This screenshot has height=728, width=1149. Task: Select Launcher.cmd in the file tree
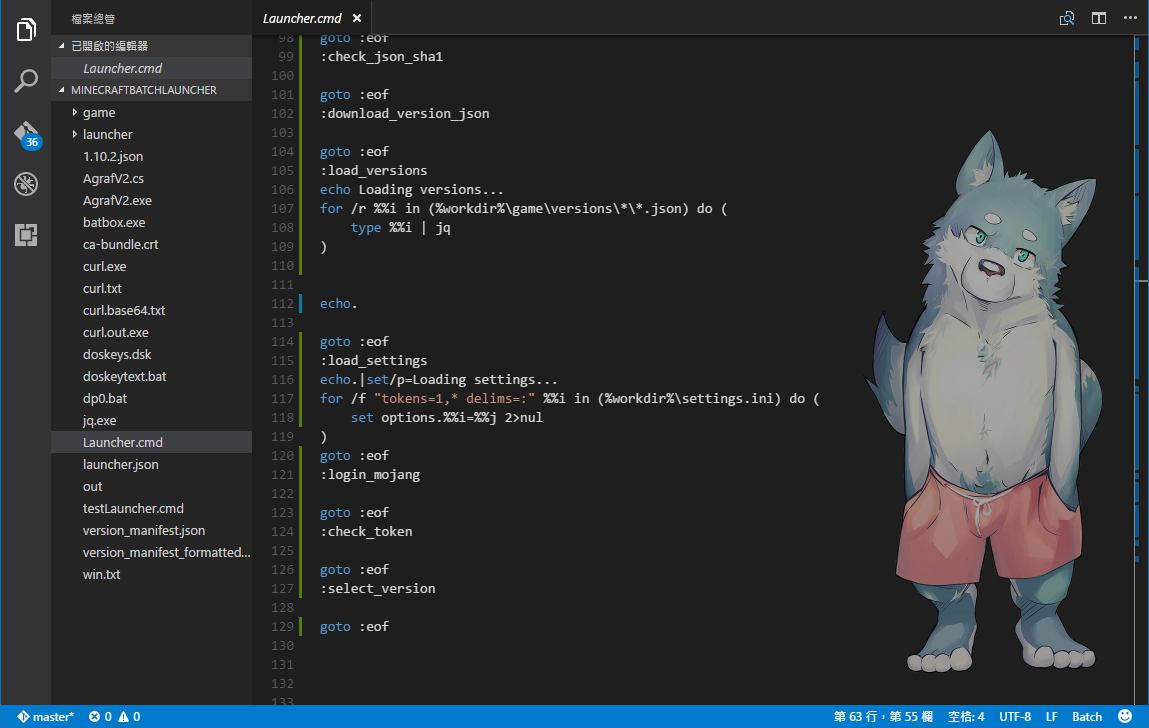coord(152,442)
